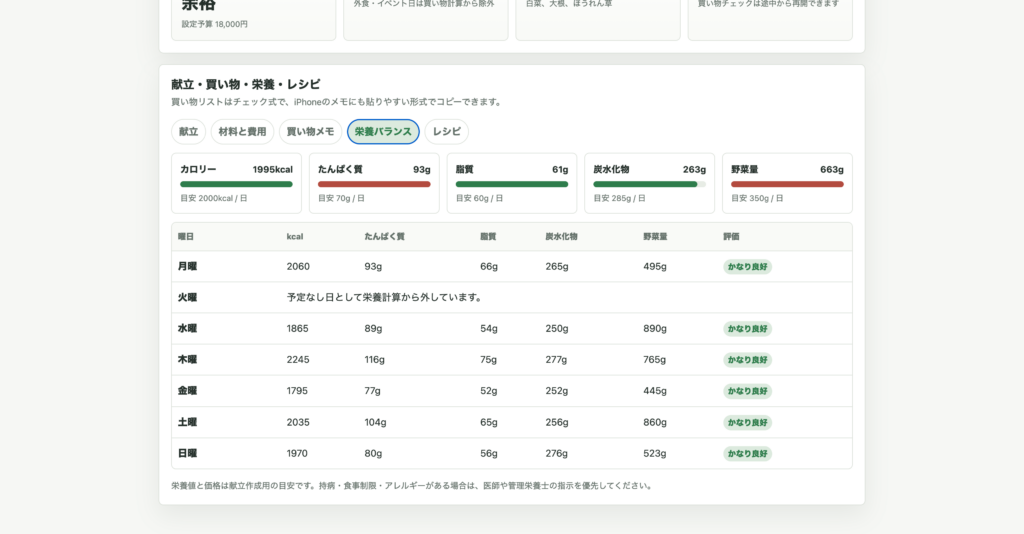Click the かなり良好 badge in 金曜 row
Screen dimensions: 1024x534
tap(747, 391)
